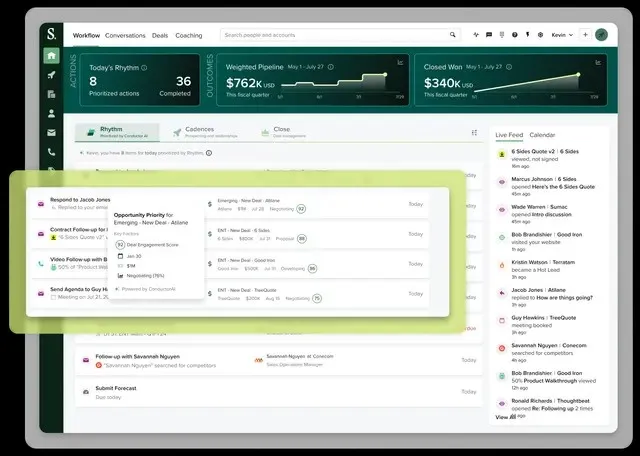Select the Close tab

coord(284,132)
